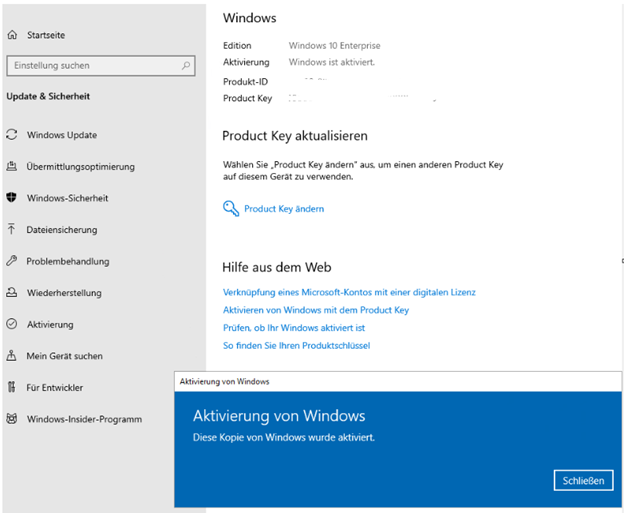Click the key icon beside Product Key ändern
Viewport: 624px width, 513px height.
pyautogui.click(x=231, y=208)
